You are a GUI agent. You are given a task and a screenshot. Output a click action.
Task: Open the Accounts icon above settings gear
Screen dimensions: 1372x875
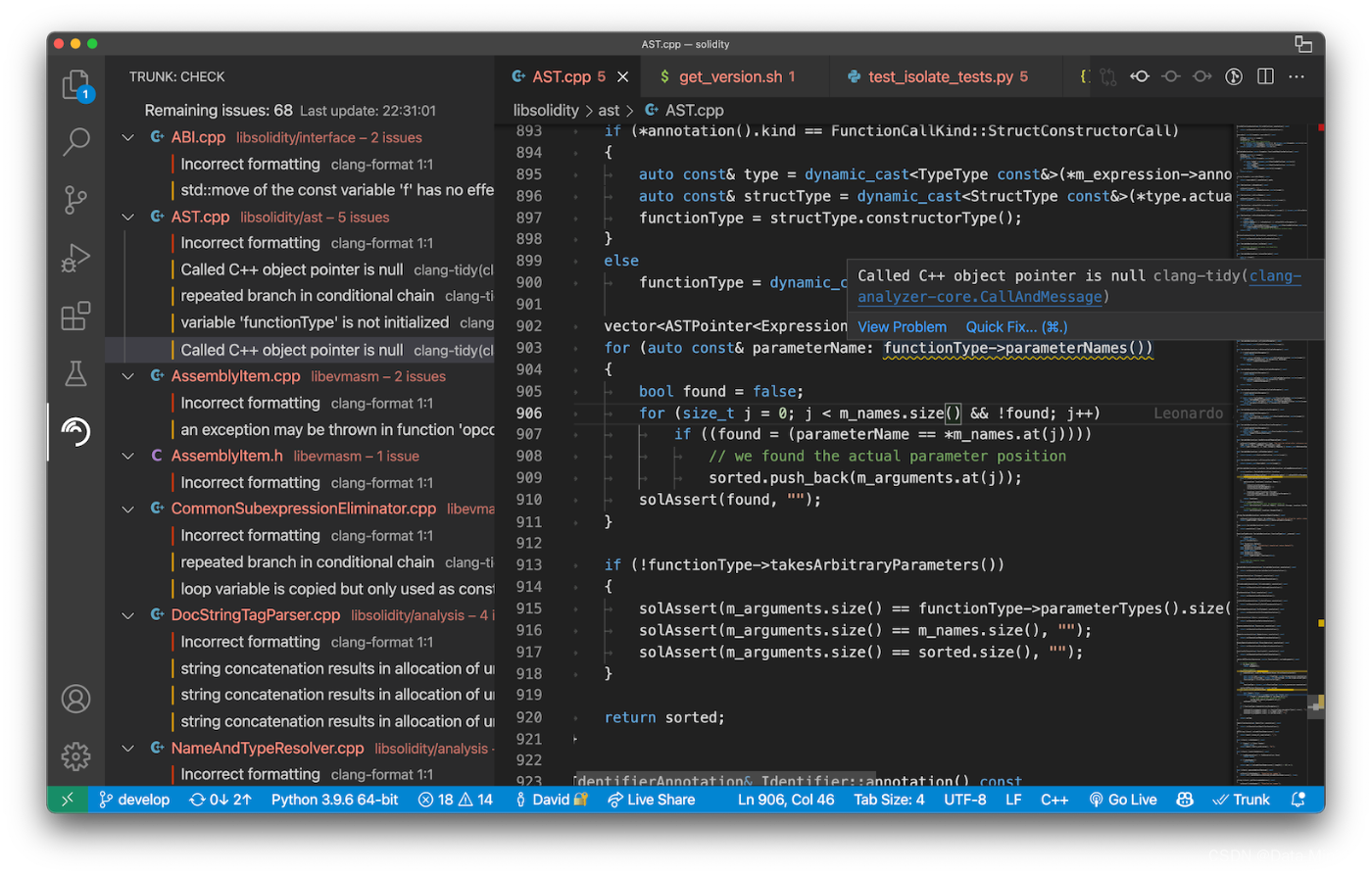tap(75, 699)
